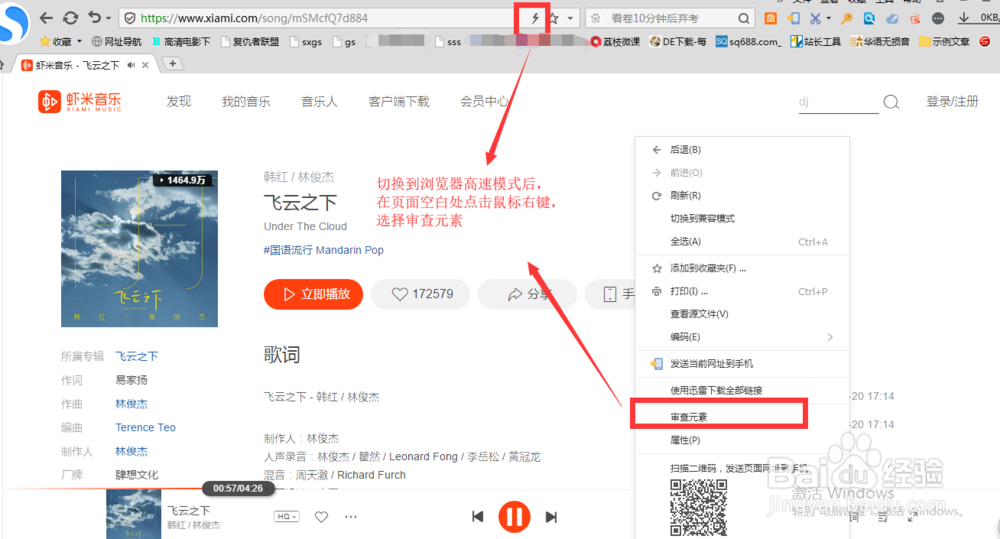Select 打印(I) in the context menu
Viewport: 1000px width, 539px height.
(x=742, y=291)
